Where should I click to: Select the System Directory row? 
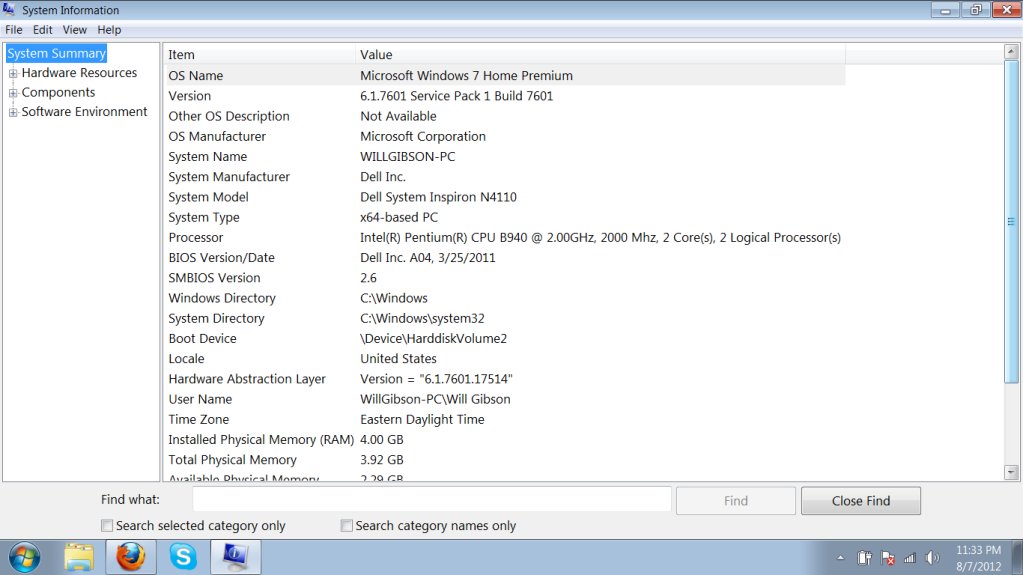click(506, 319)
